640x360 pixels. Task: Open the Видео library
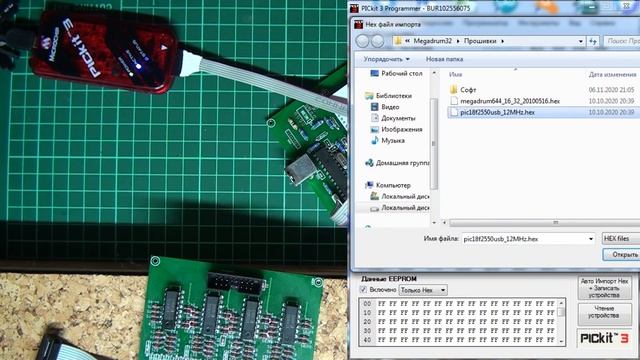pos(390,107)
